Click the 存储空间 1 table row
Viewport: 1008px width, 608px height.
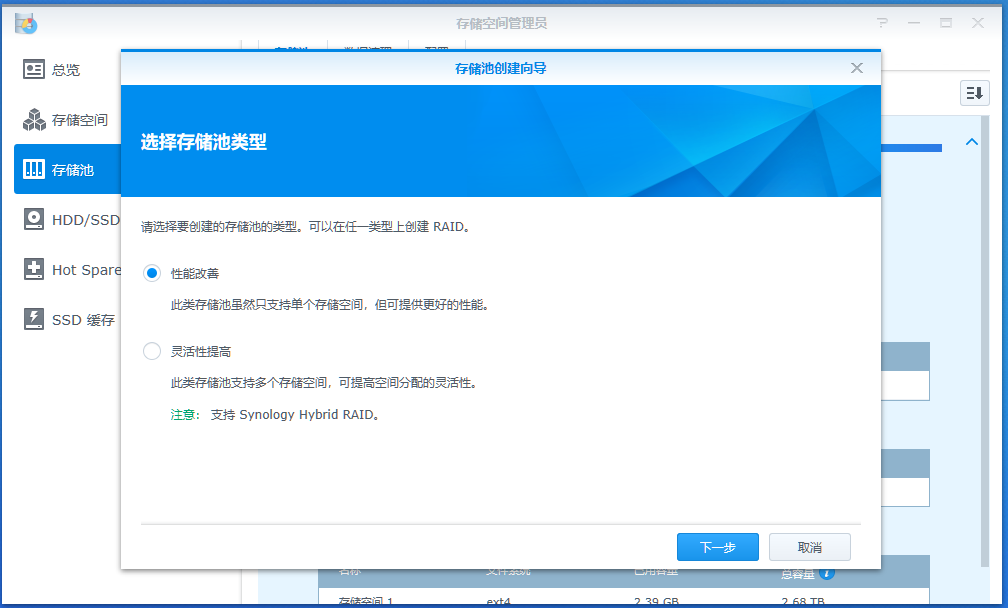pyautogui.click(x=624, y=600)
